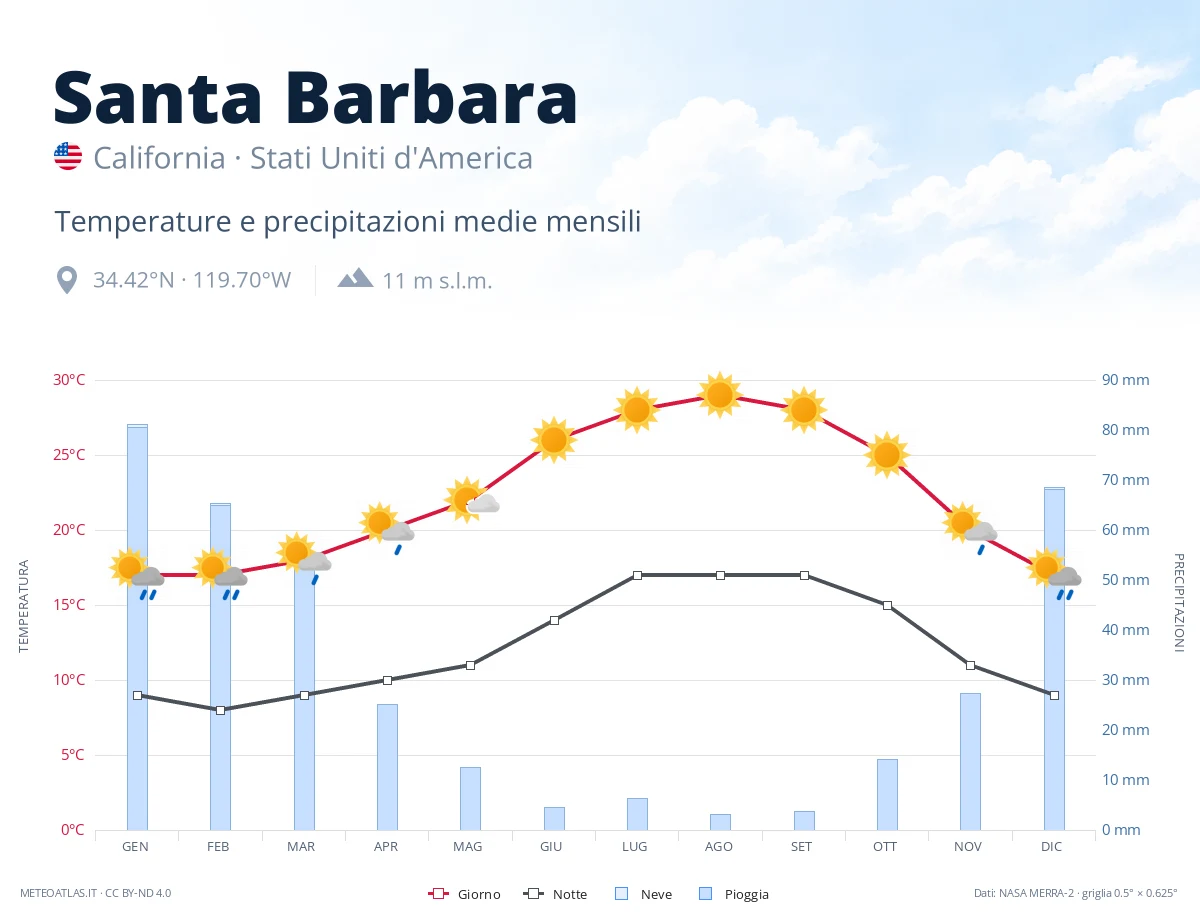The height and width of the screenshot is (920, 1200).
Task: Click the 11 m s.l.m. elevation text
Action: pos(437,280)
